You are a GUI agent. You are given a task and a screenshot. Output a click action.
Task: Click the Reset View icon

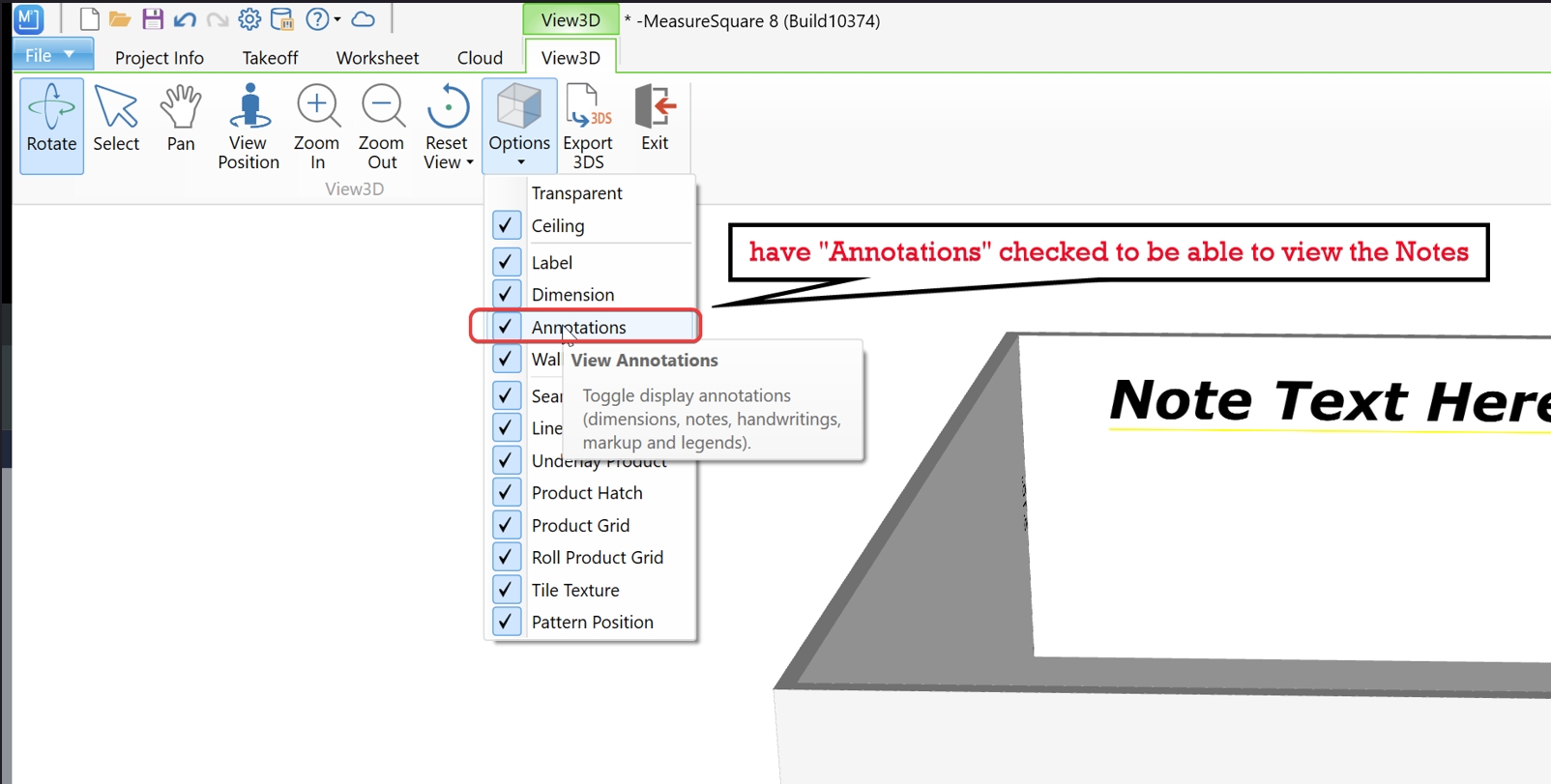(x=448, y=106)
